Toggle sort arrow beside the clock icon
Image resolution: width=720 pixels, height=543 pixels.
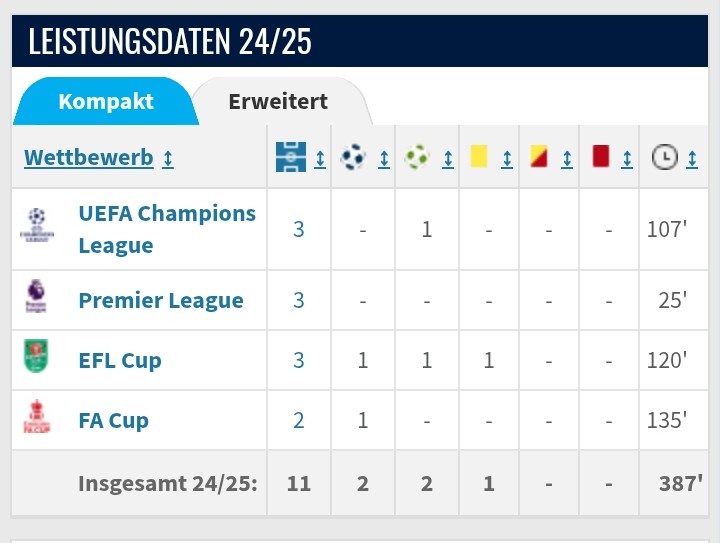[x=692, y=158]
